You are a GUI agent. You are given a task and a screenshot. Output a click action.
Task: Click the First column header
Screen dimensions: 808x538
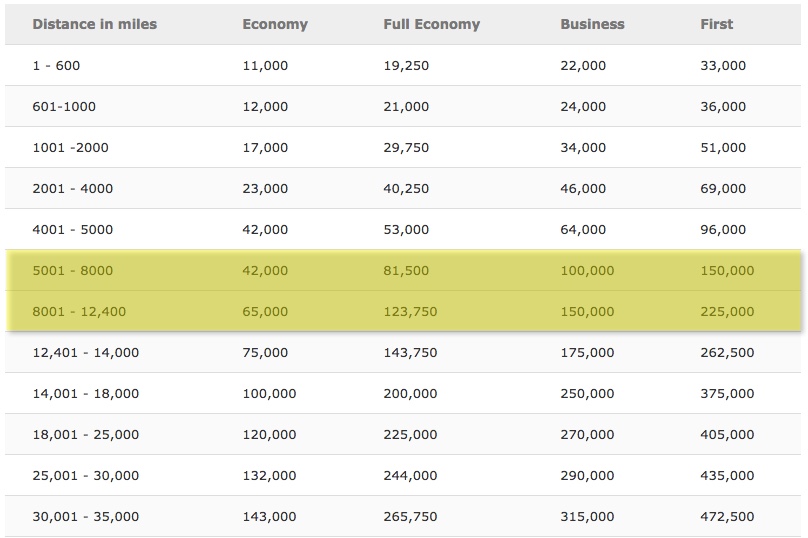pos(716,24)
